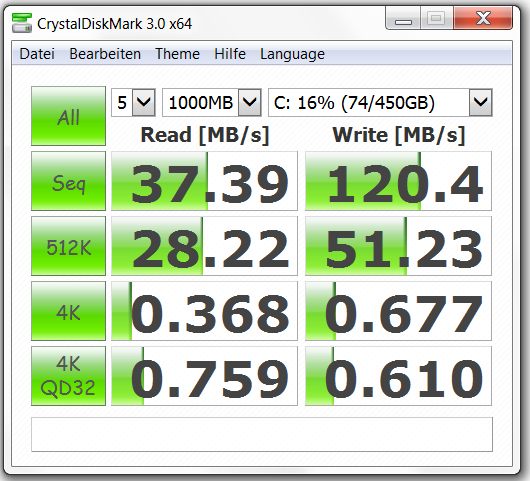Click the CrystalDiskMark app icon in title bar
530x481 pixels.
(22, 23)
